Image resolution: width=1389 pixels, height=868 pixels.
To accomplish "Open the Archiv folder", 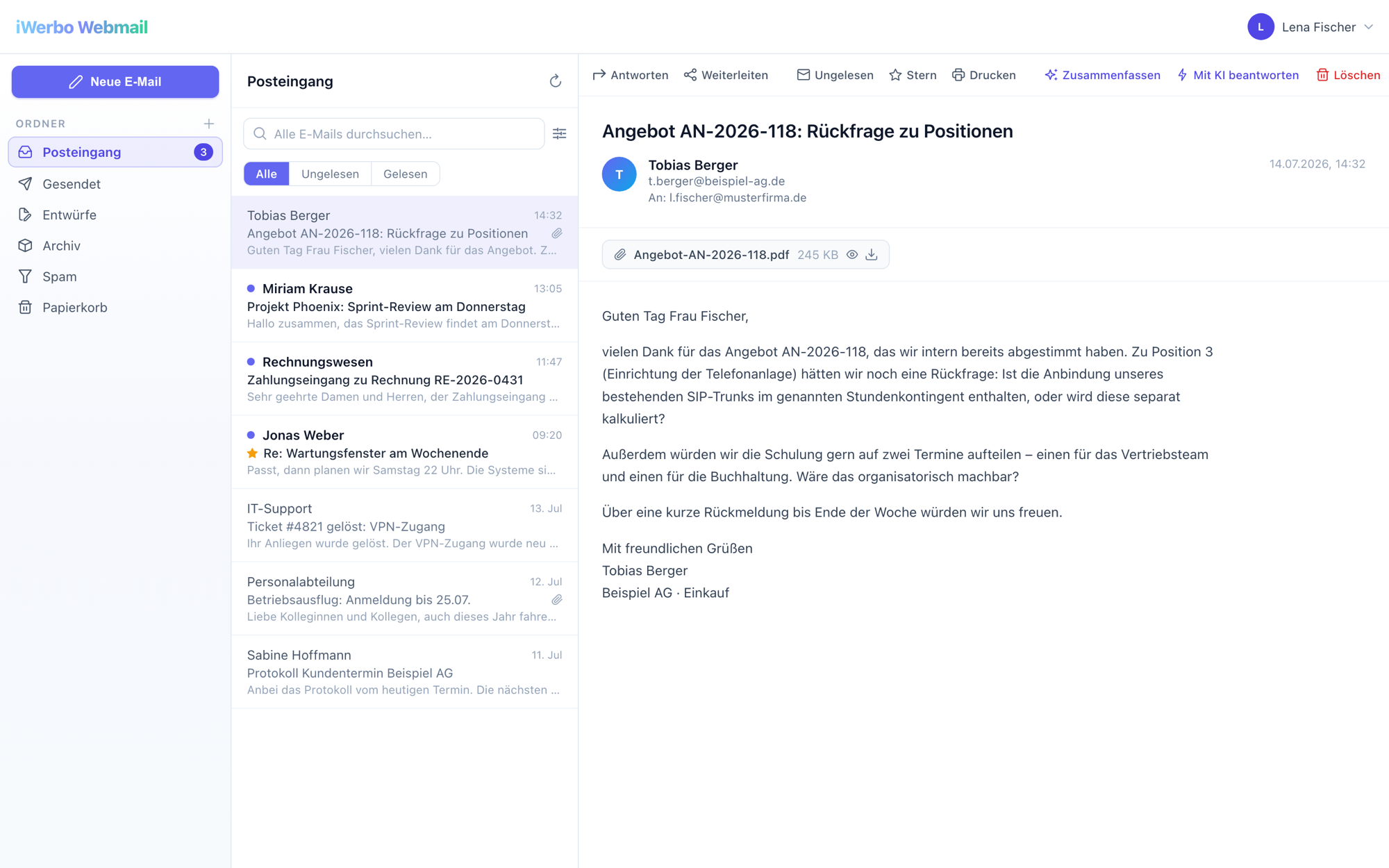I will point(115,246).
